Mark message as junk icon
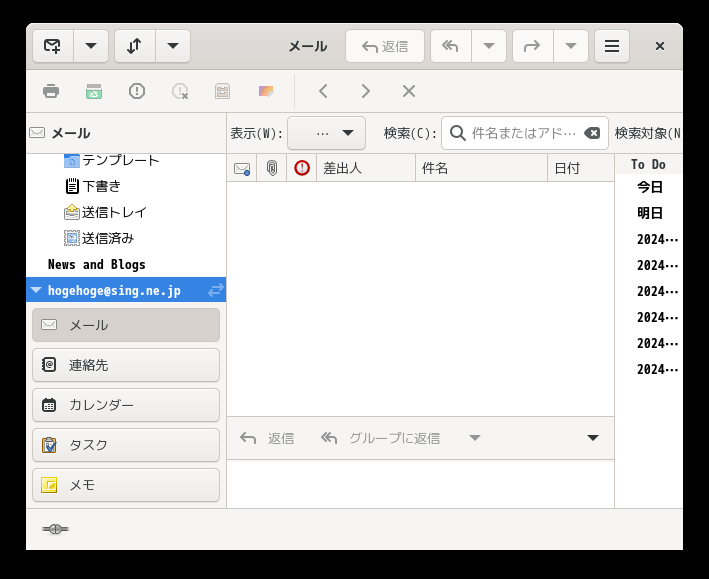The width and height of the screenshot is (709, 579). (x=137, y=91)
